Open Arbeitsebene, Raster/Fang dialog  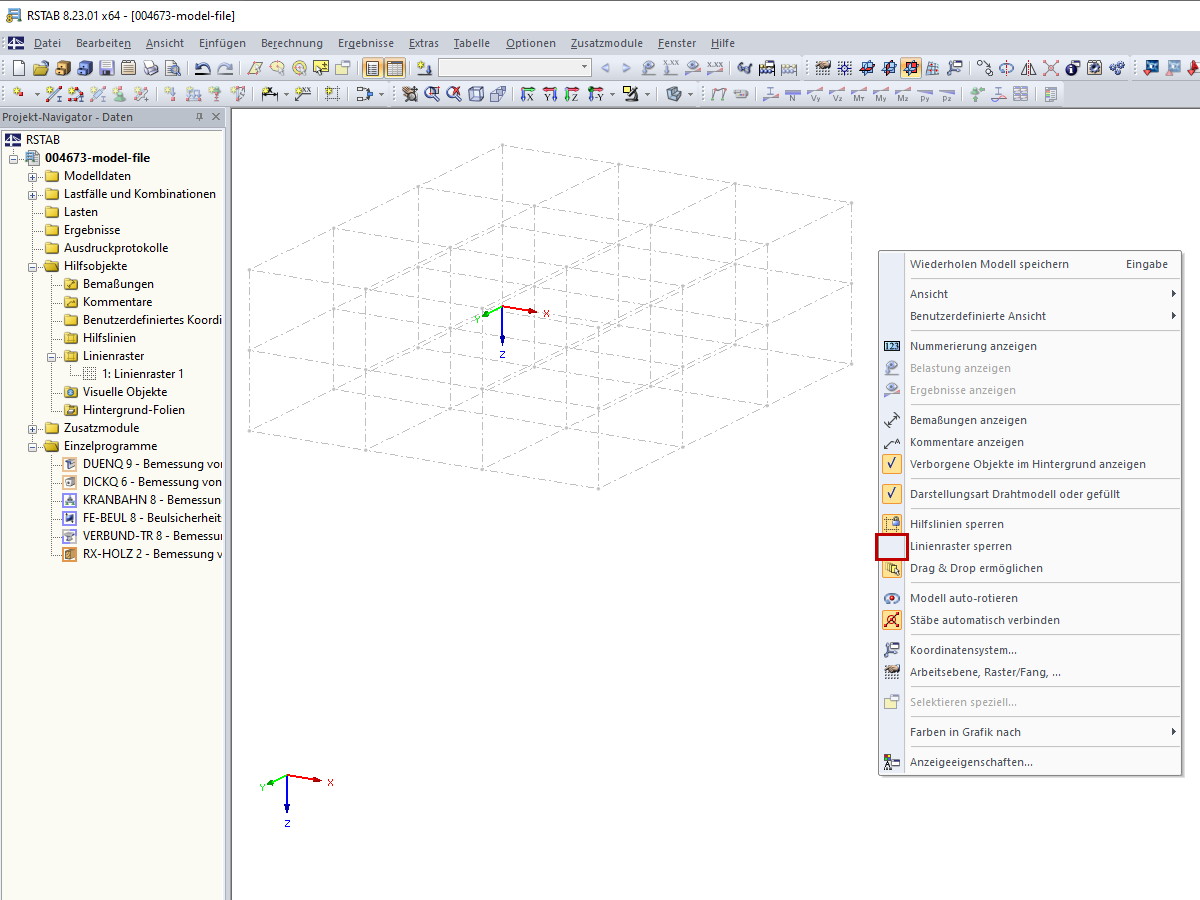[x=1030, y=672]
